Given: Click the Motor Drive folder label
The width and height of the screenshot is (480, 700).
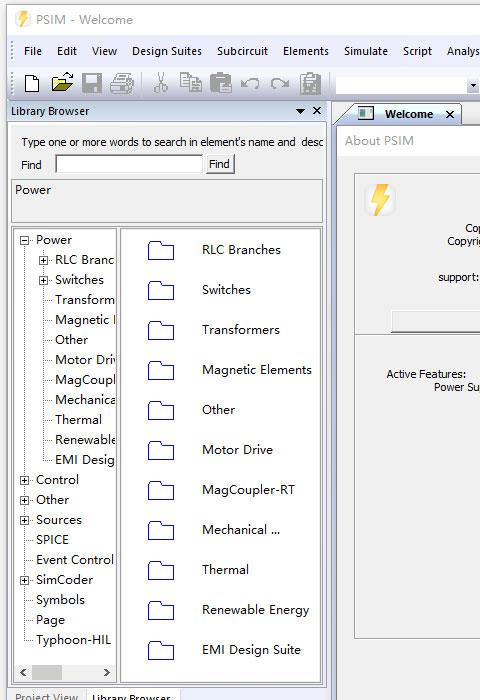Looking at the screenshot, I should (x=237, y=450).
